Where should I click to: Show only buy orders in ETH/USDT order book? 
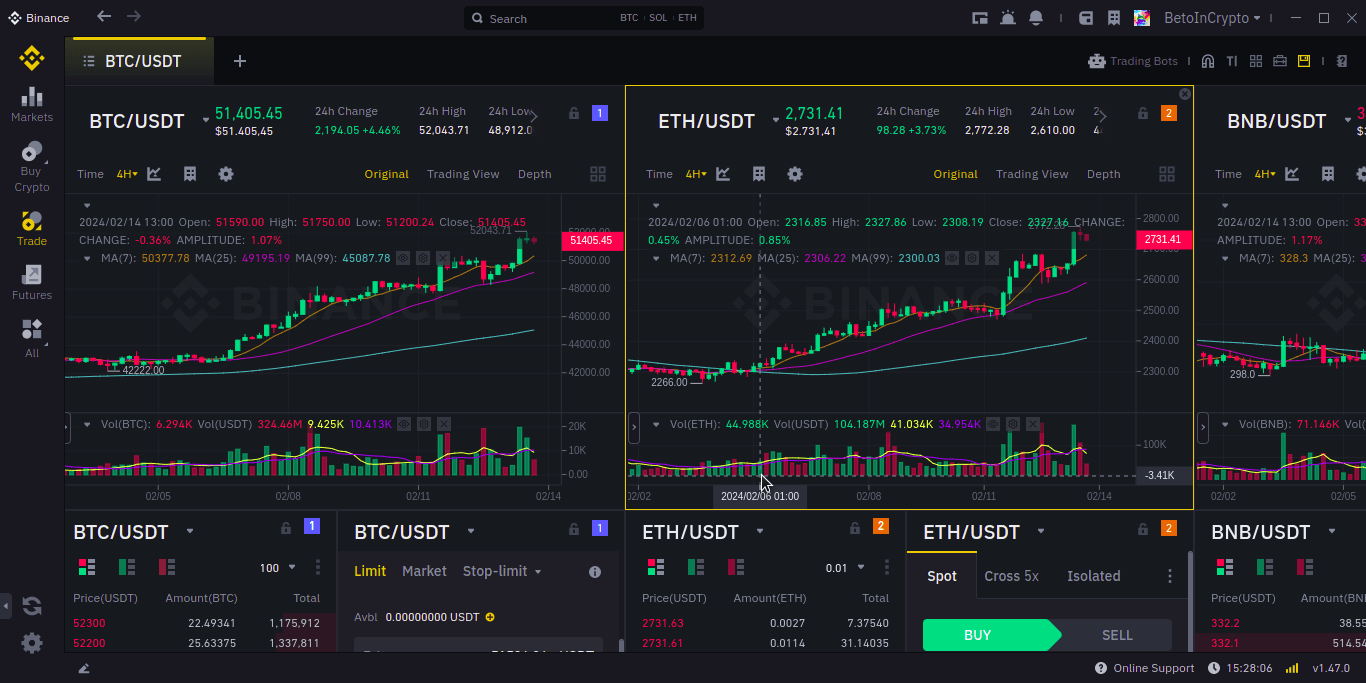click(x=696, y=567)
